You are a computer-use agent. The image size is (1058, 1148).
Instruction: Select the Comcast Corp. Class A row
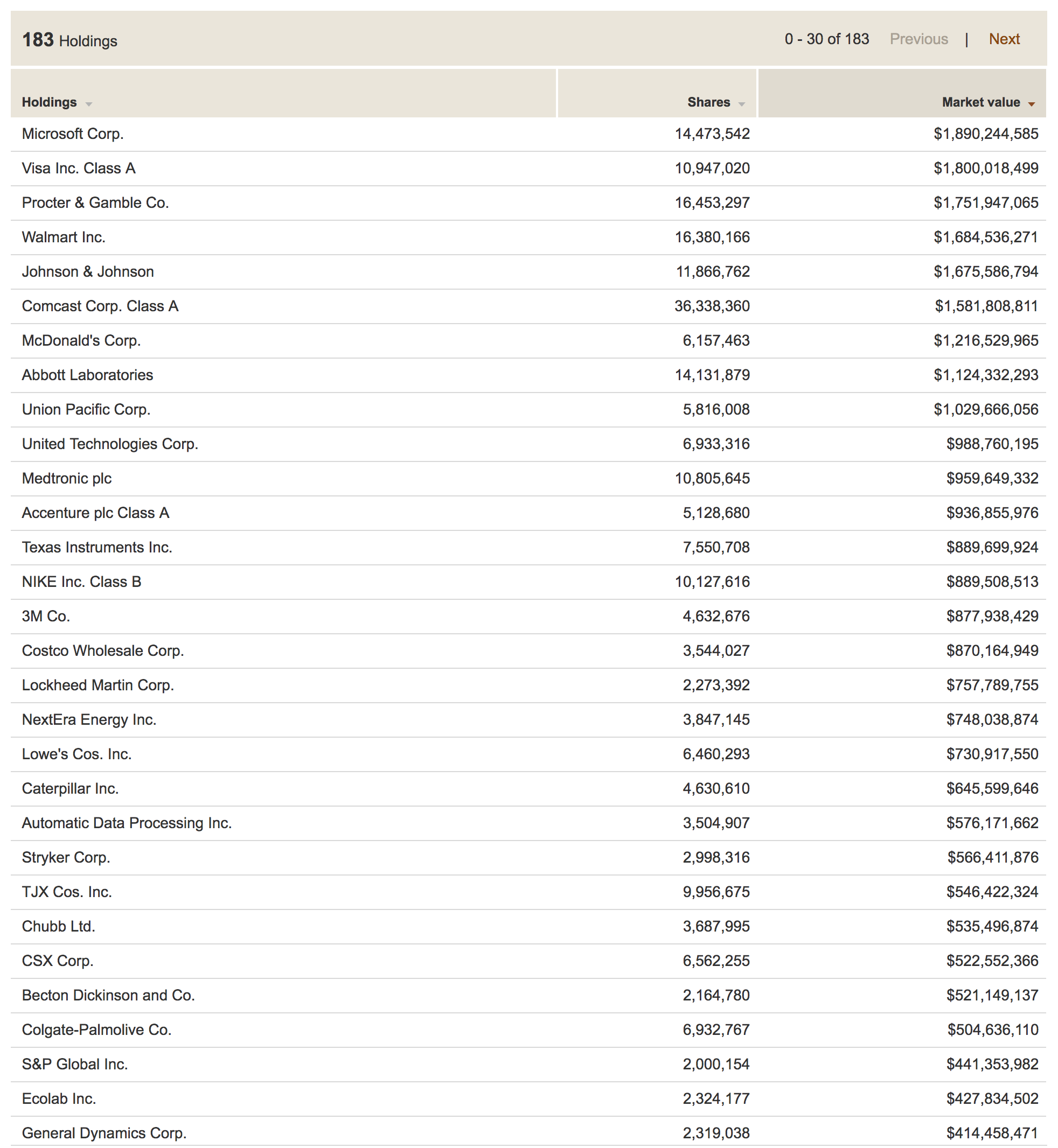point(100,306)
